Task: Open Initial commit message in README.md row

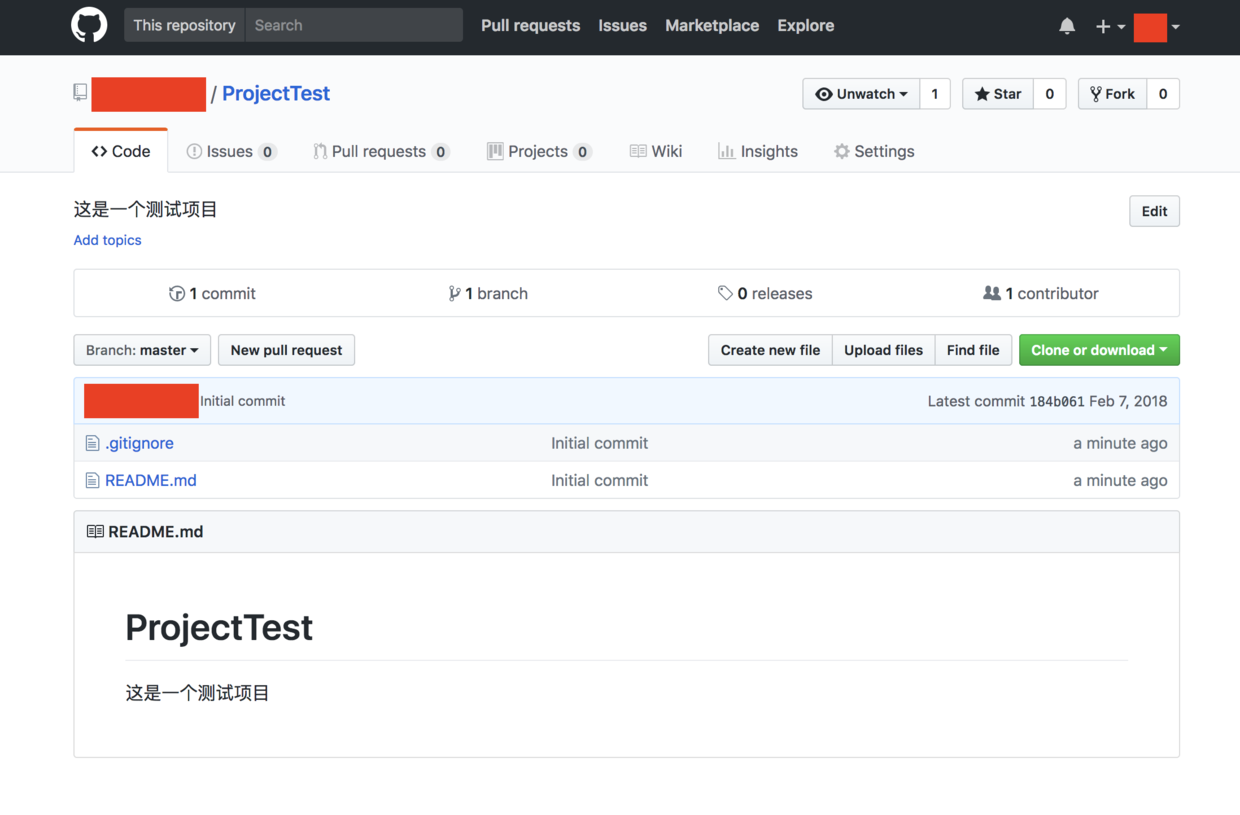Action: pyautogui.click(x=599, y=480)
